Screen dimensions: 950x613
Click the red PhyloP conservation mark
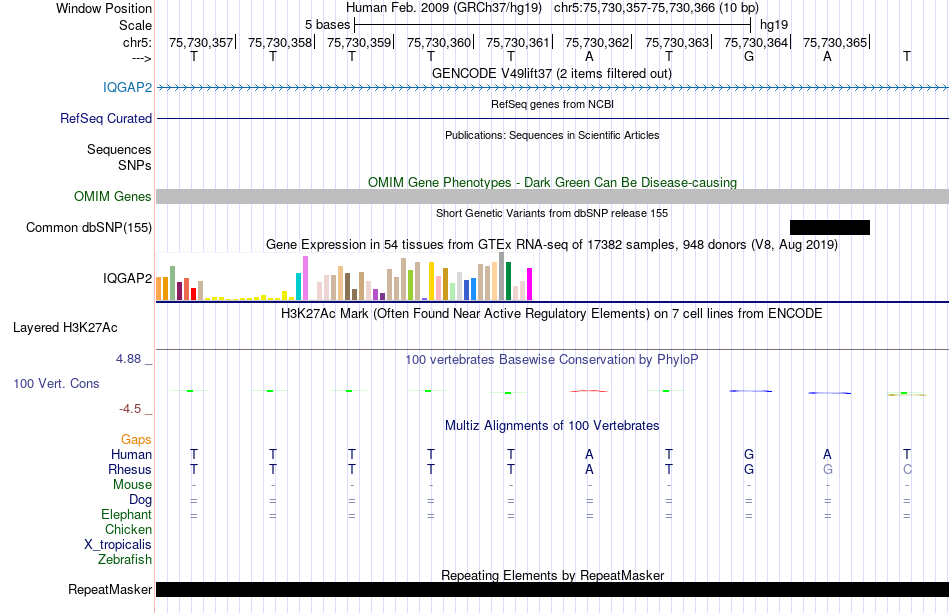[x=589, y=391]
